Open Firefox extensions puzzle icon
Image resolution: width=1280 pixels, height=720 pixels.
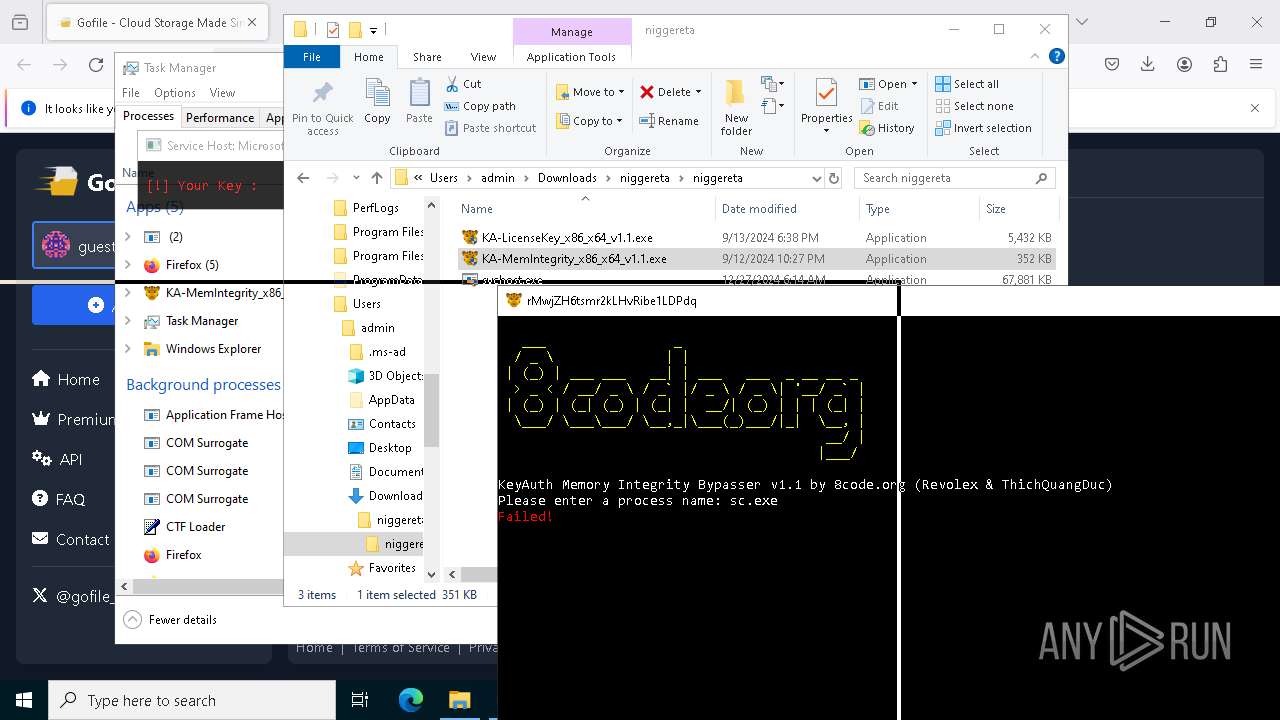tap(1220, 65)
